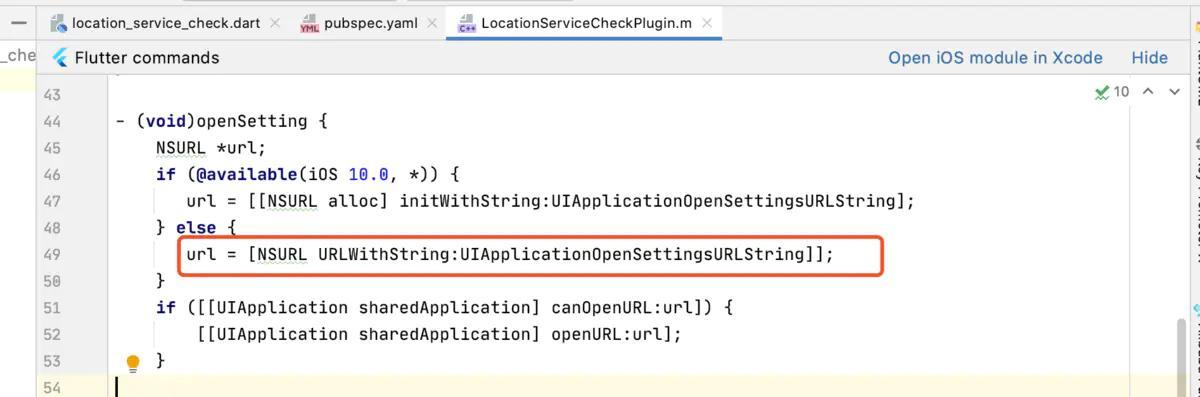
Task: Click line number 49 in the gutter
Action: tap(51, 255)
